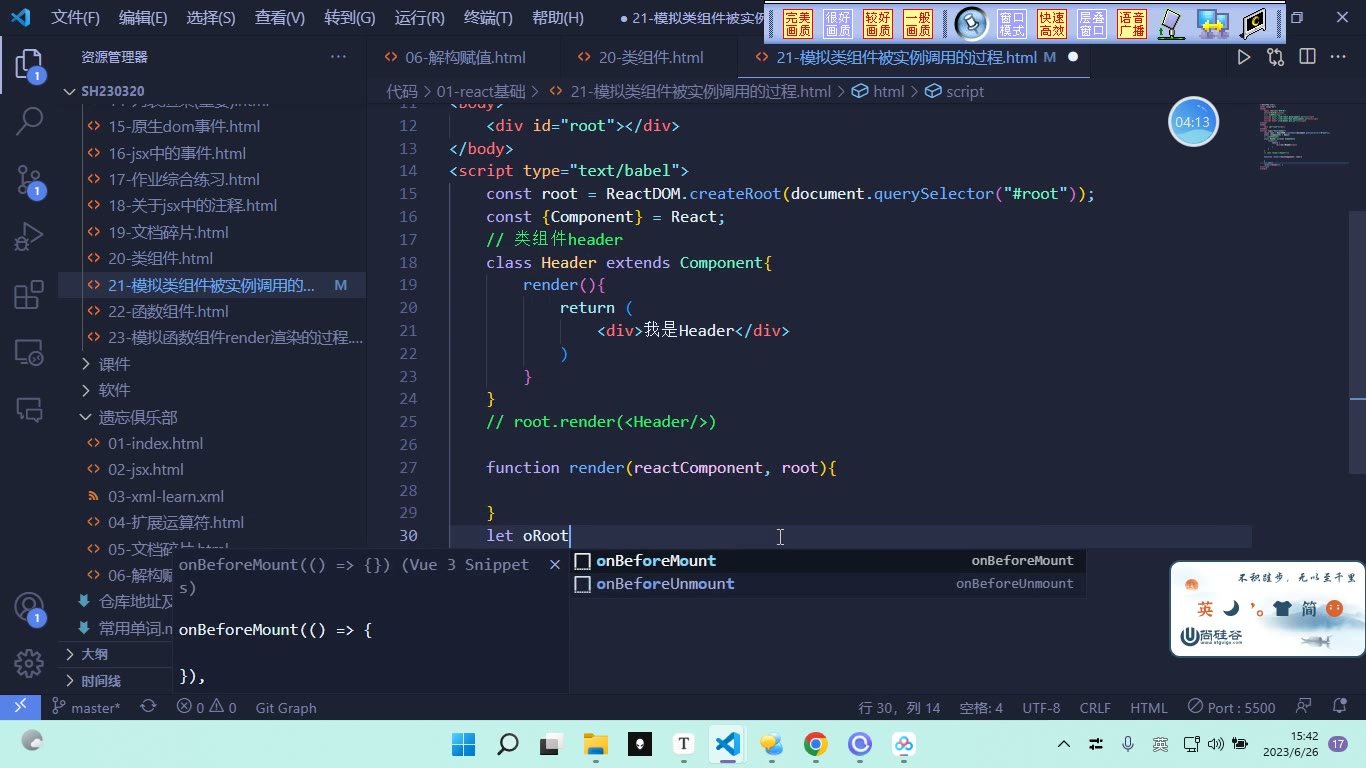Open the Extensions view icon

[x=29, y=294]
